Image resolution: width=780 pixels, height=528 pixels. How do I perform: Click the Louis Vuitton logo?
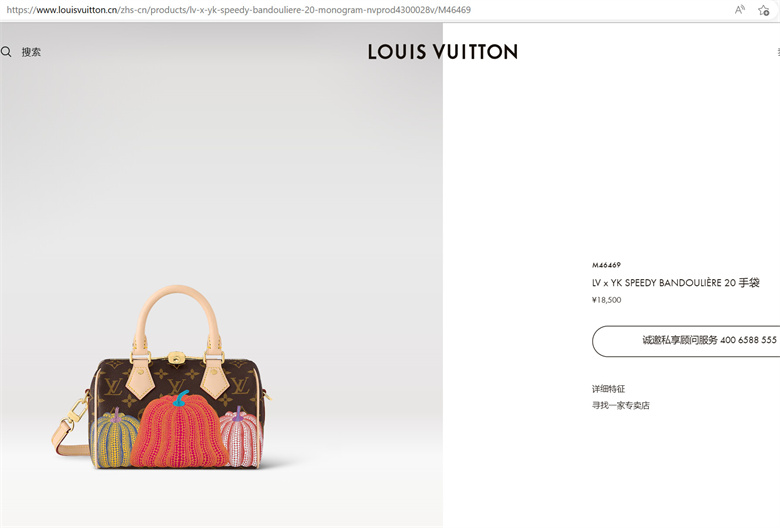(x=443, y=52)
